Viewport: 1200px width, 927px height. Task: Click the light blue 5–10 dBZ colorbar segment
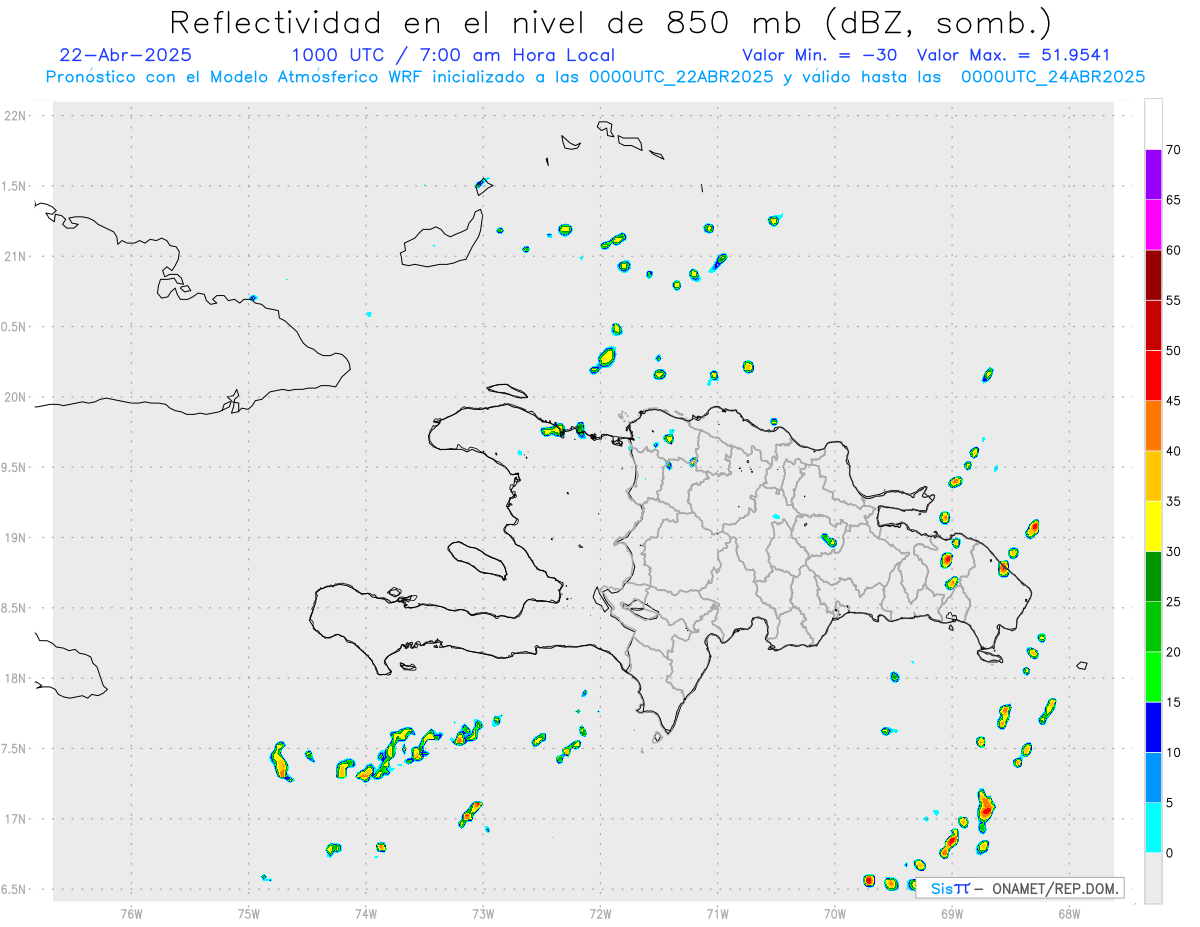[x=1153, y=777]
